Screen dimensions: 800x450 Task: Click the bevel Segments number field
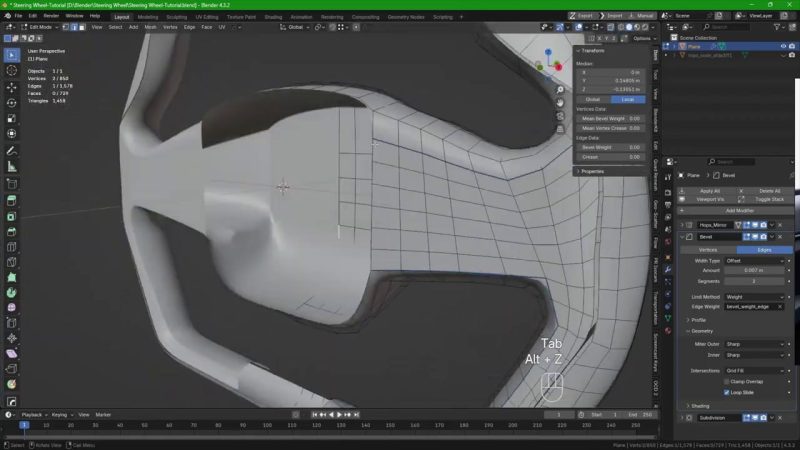point(754,281)
